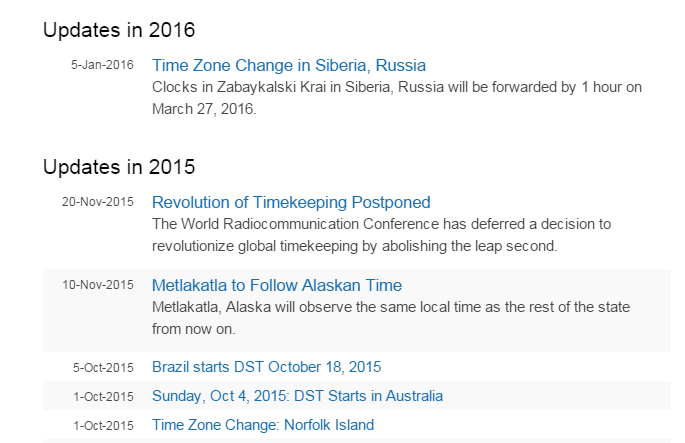Viewport: 685px width, 443px height.
Task: Open Time Zone Change: Norfolk Island link
Action: [x=263, y=425]
